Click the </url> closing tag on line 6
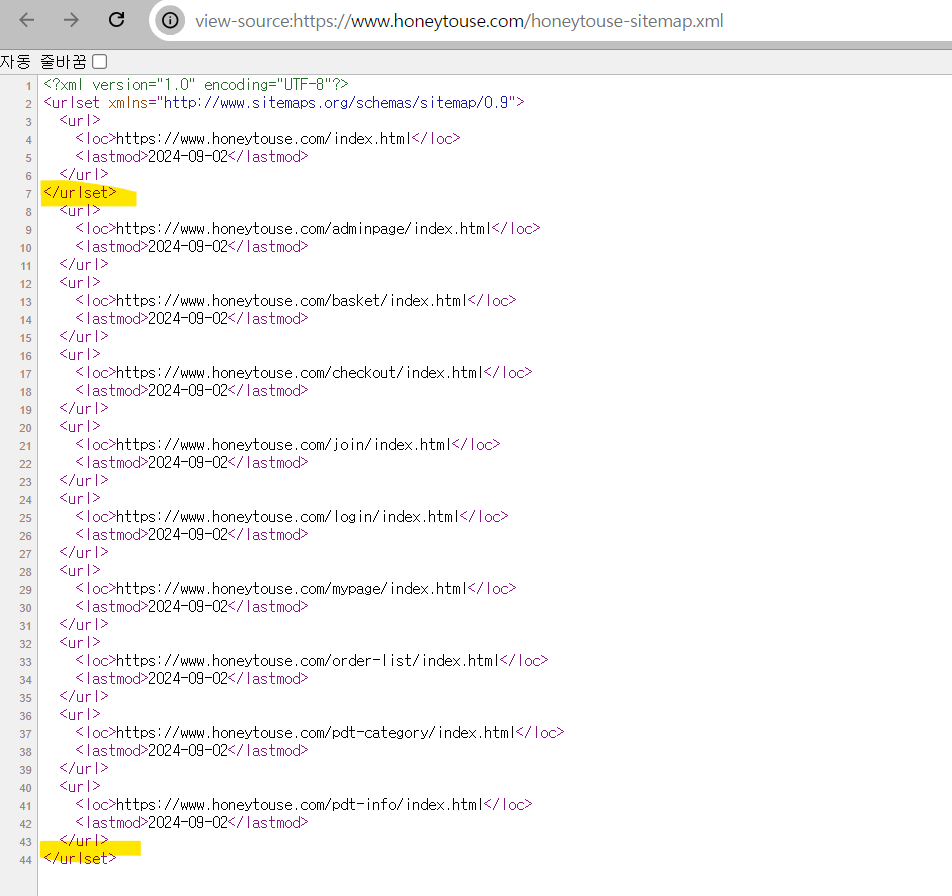The width and height of the screenshot is (952, 896). coord(84,174)
